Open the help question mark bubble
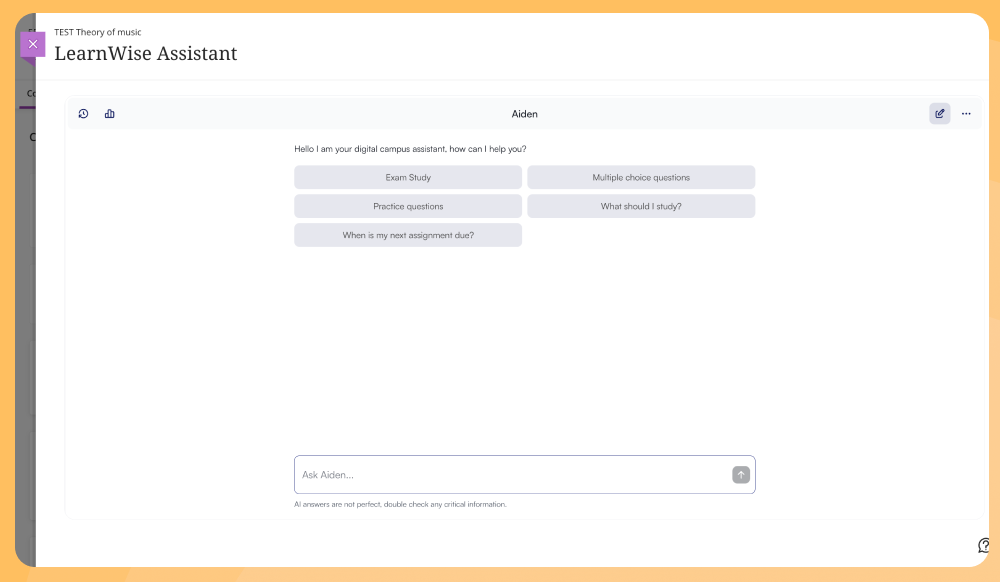 click(x=984, y=545)
